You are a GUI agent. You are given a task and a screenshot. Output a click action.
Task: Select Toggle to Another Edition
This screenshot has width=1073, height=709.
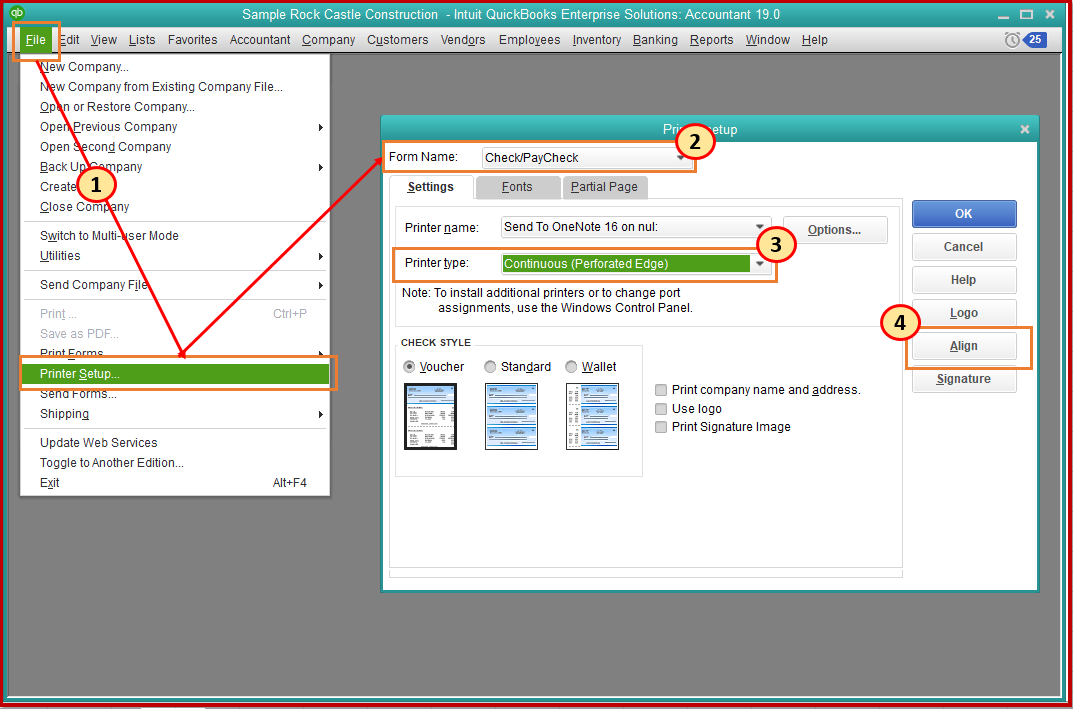[x=174, y=463]
